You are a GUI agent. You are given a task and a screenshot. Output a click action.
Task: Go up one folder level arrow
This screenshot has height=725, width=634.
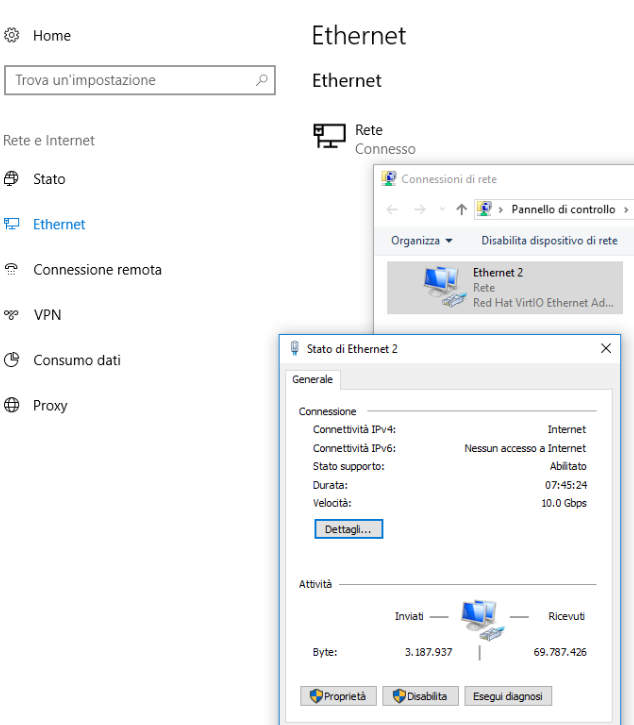tap(461, 210)
